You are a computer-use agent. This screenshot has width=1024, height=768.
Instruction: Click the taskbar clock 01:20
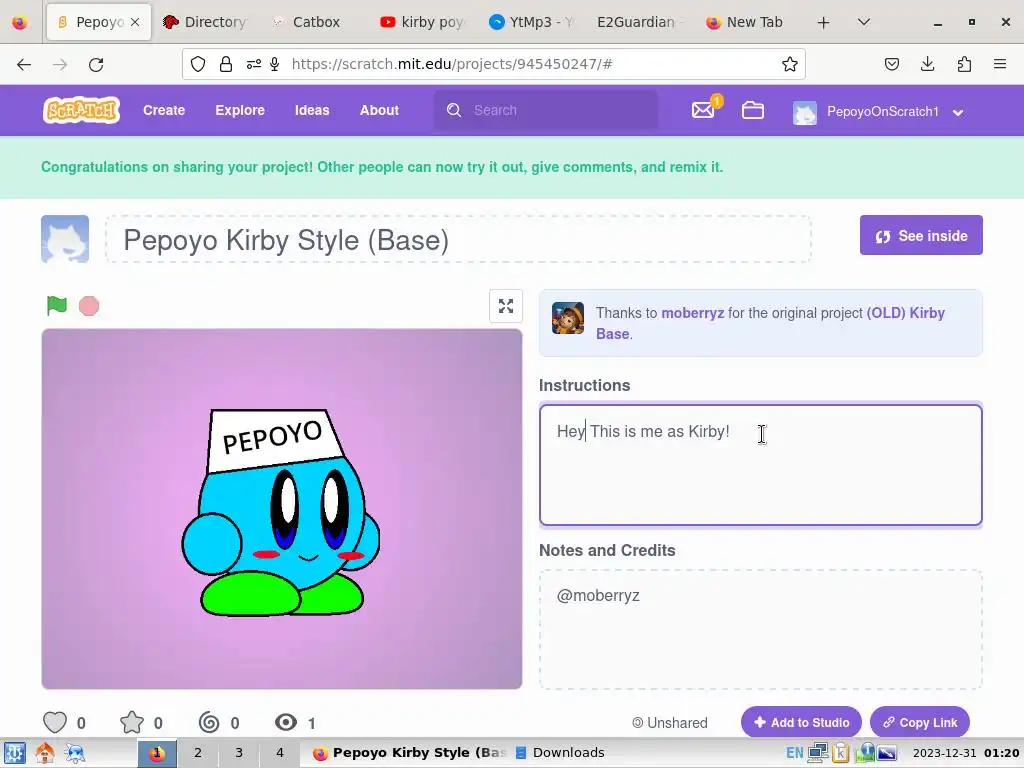point(1001,753)
